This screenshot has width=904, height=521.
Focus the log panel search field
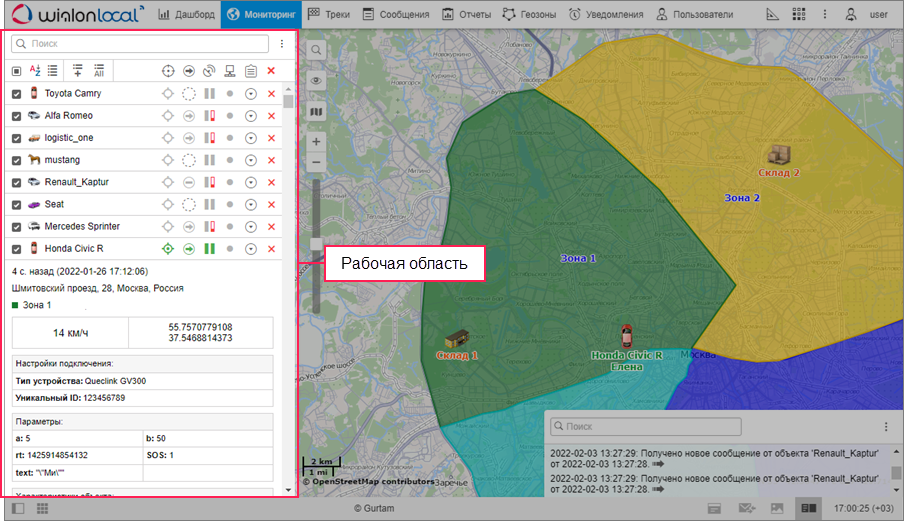coord(646,426)
